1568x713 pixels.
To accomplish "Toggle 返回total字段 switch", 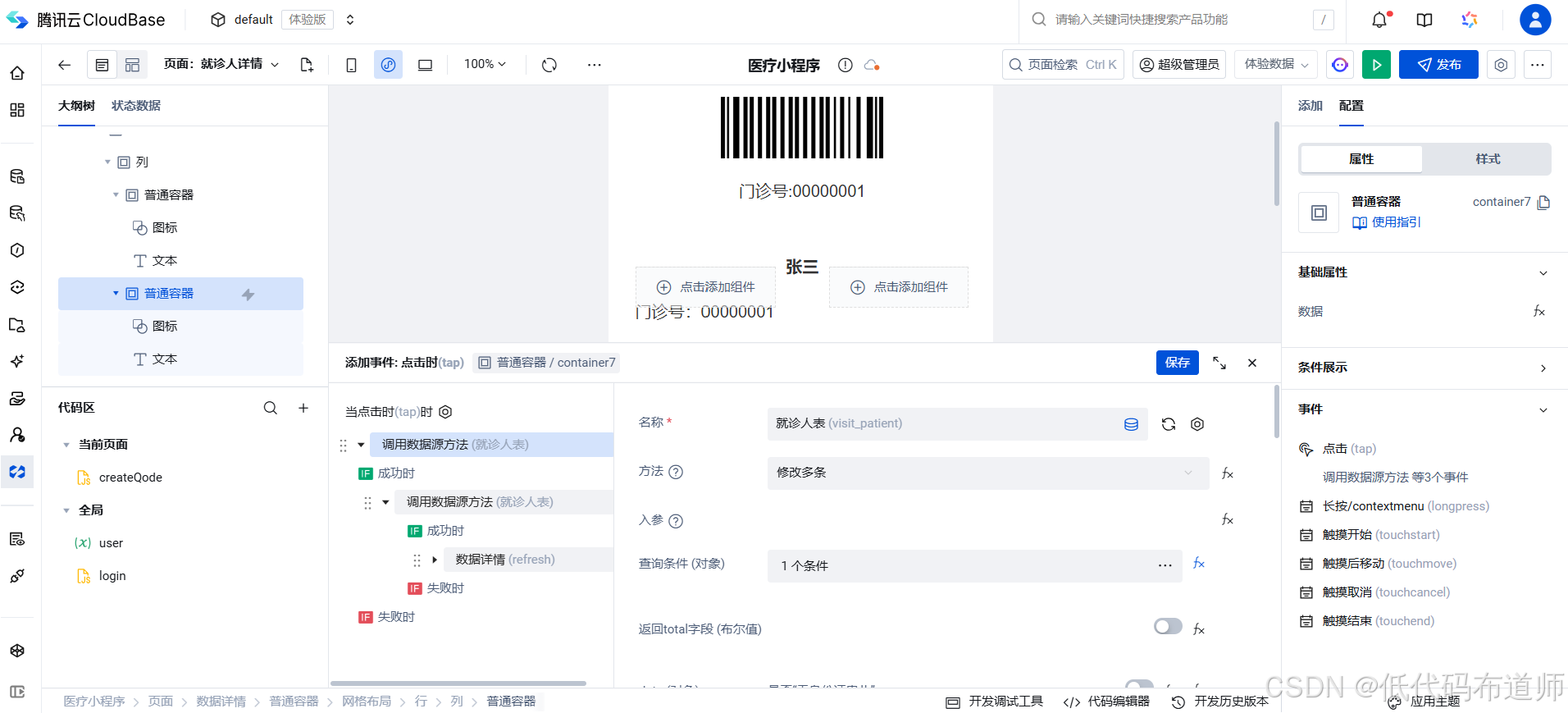I will (x=1168, y=627).
